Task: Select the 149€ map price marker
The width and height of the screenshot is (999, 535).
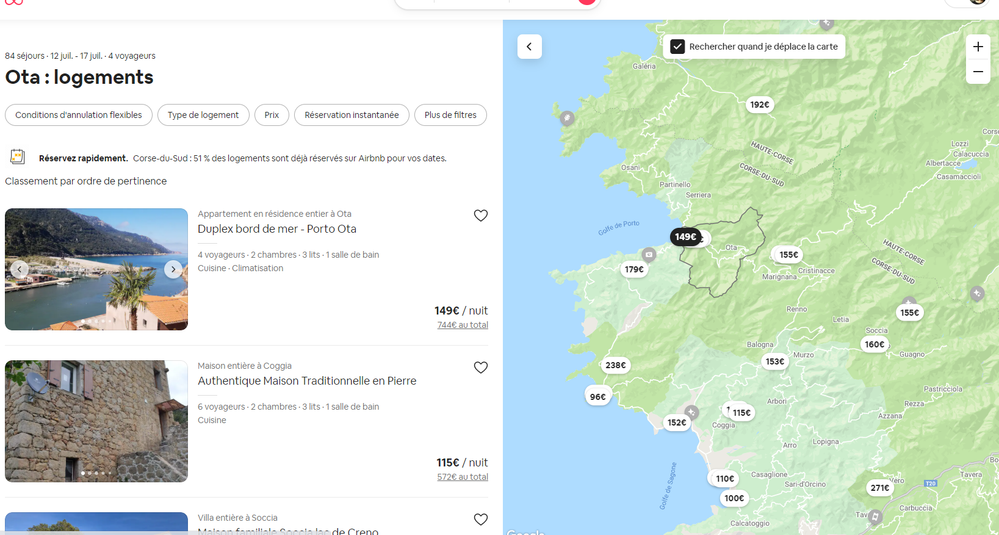Action: [686, 237]
